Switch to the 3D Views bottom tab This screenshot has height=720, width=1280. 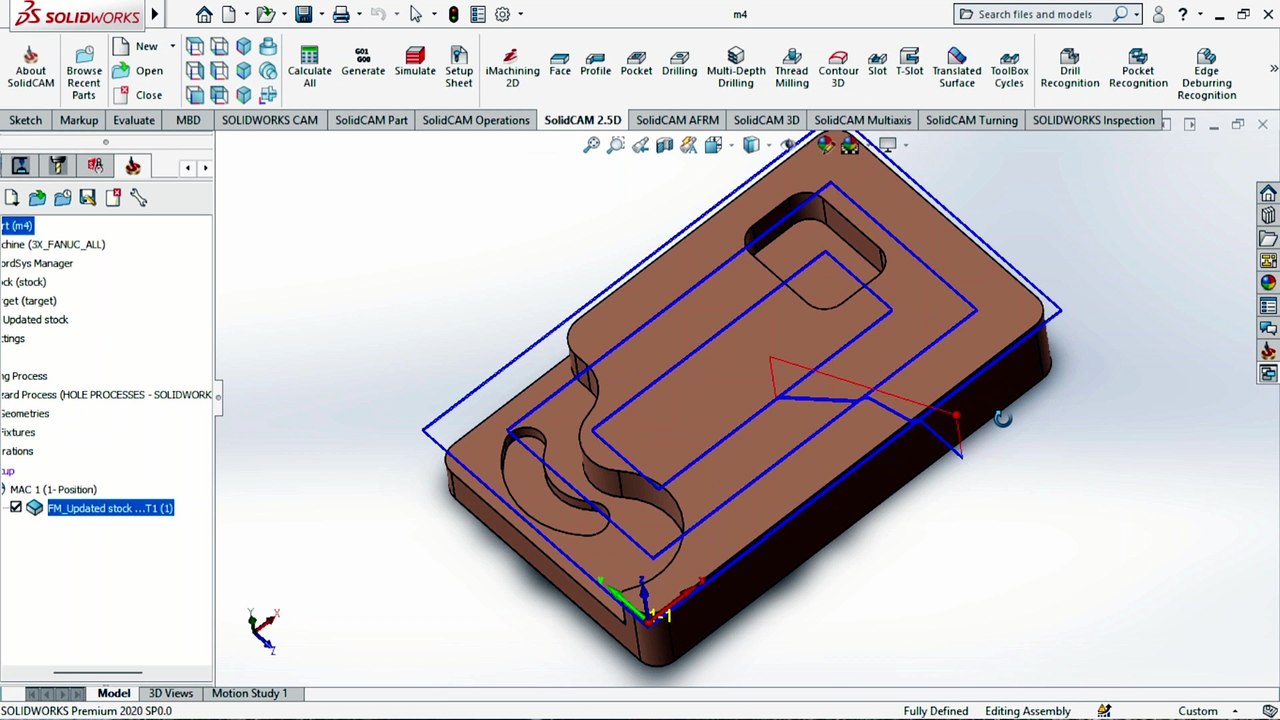[x=171, y=693]
